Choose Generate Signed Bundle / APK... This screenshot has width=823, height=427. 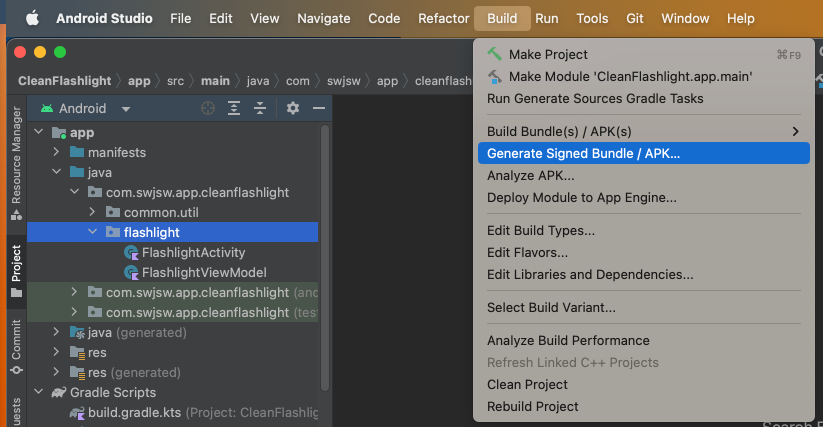(643, 154)
